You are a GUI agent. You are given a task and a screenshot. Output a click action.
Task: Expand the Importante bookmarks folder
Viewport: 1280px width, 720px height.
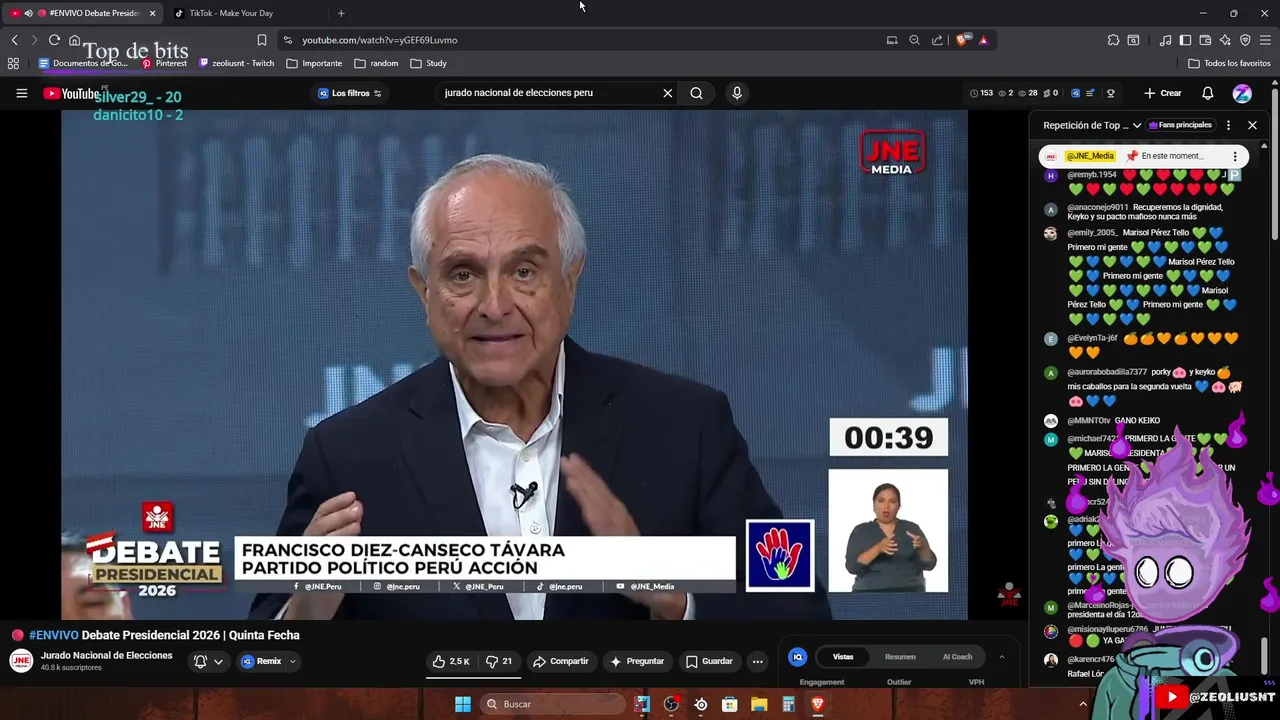[314, 63]
